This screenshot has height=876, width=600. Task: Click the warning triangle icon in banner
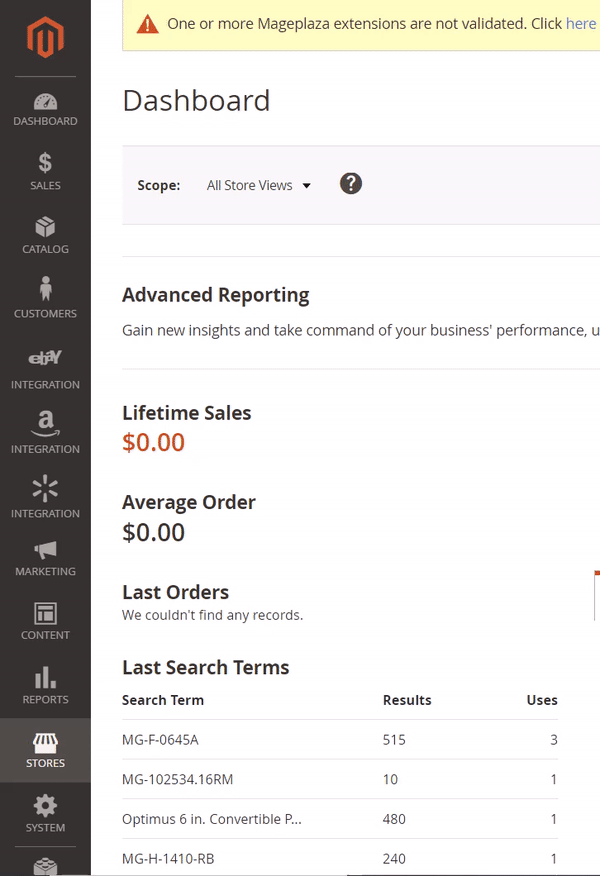click(148, 24)
